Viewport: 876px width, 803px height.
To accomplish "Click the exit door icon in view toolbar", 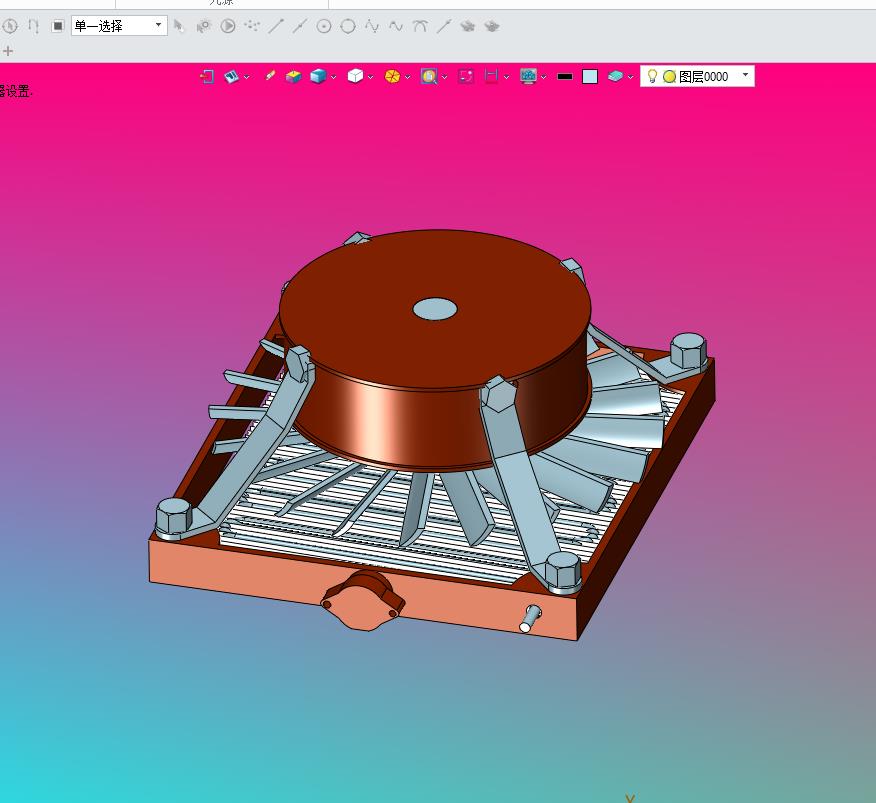I will click(x=207, y=76).
